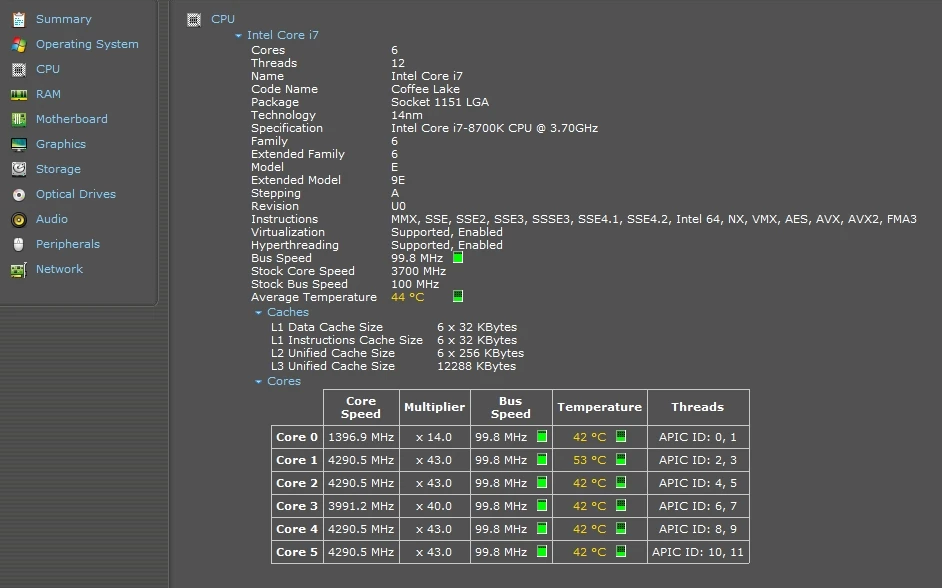Click Package value Socket 1151 LGA
942x588 pixels.
[x=440, y=102]
